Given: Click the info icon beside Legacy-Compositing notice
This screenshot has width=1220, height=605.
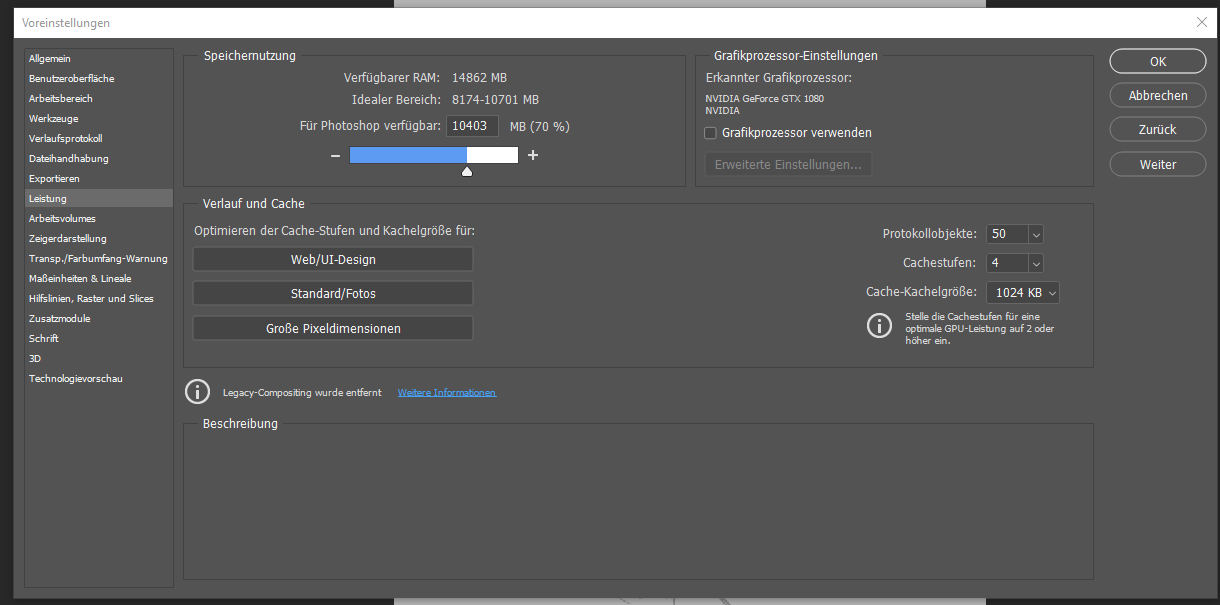Looking at the screenshot, I should [x=197, y=391].
